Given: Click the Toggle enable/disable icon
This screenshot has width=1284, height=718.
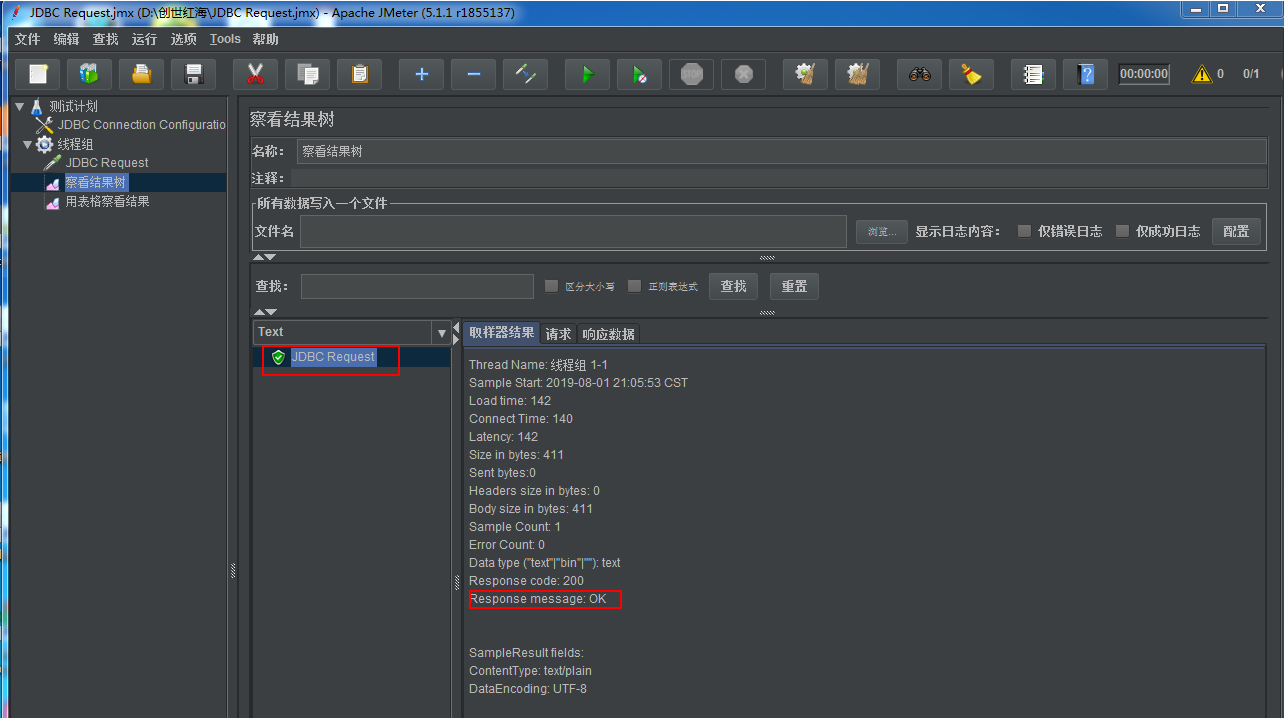Looking at the screenshot, I should pyautogui.click(x=526, y=74).
